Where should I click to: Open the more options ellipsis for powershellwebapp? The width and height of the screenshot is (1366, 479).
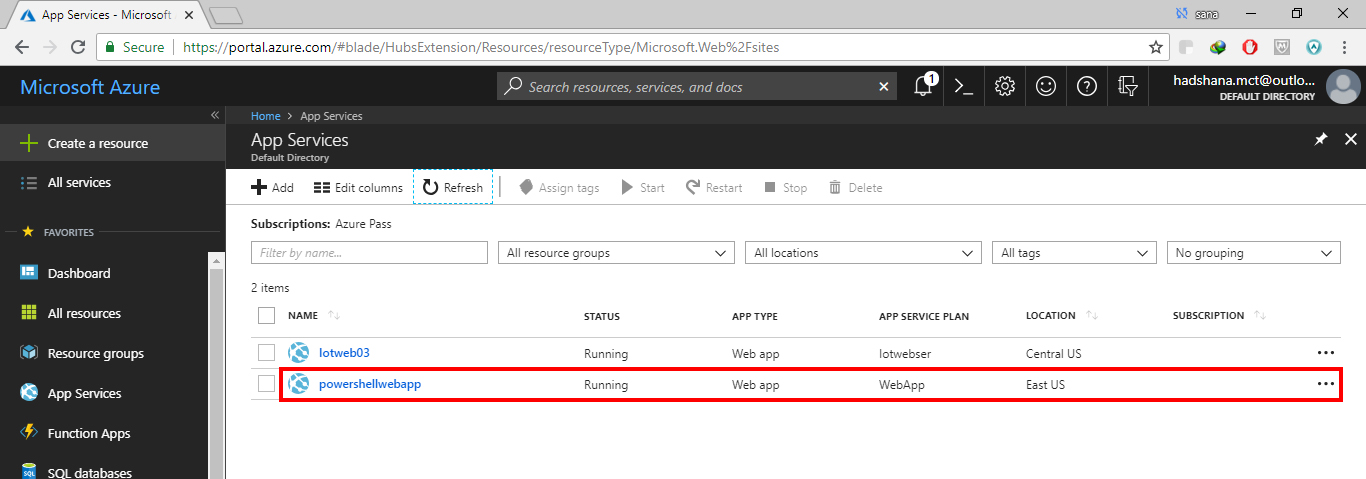[x=1326, y=384]
